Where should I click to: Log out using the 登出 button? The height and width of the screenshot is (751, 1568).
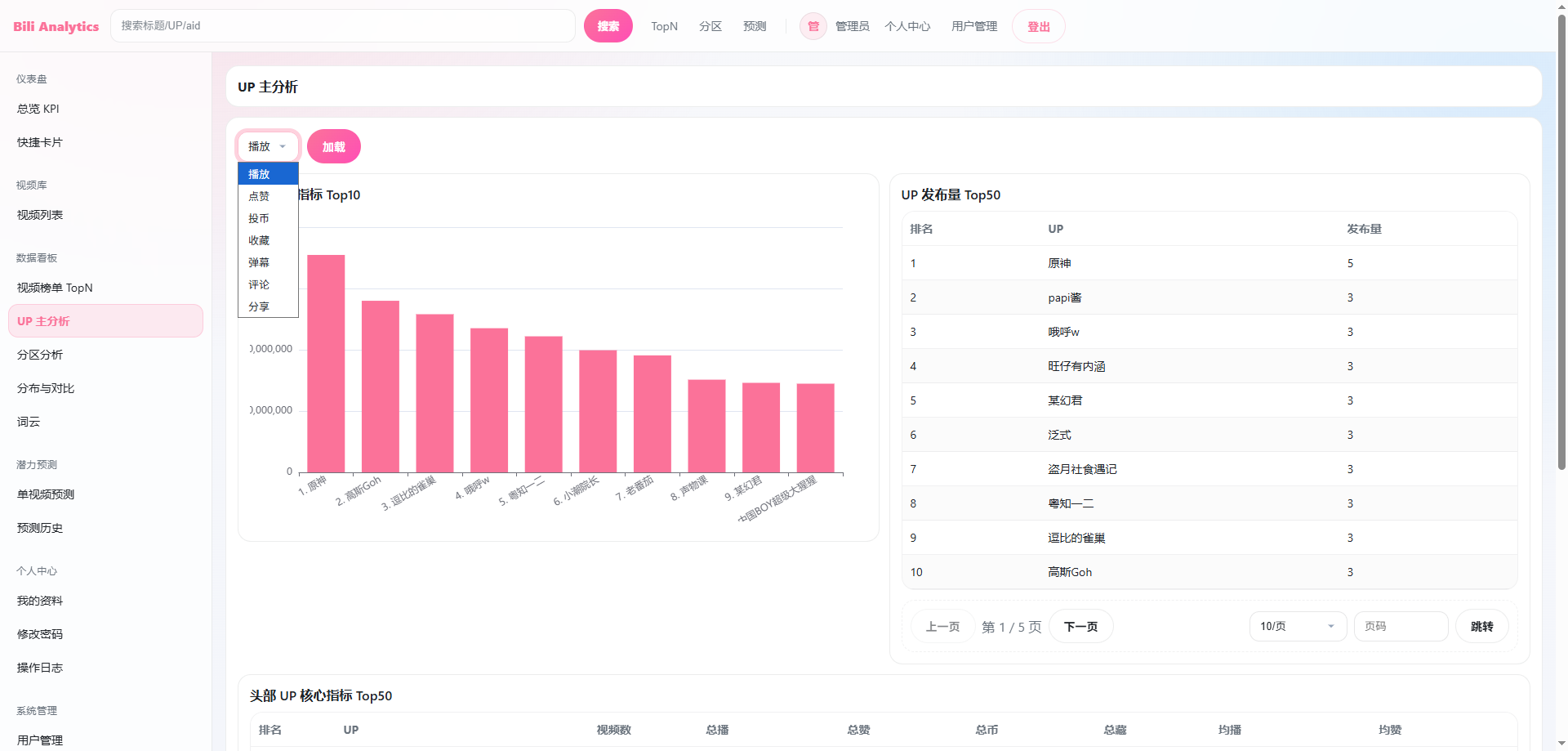point(1038,26)
